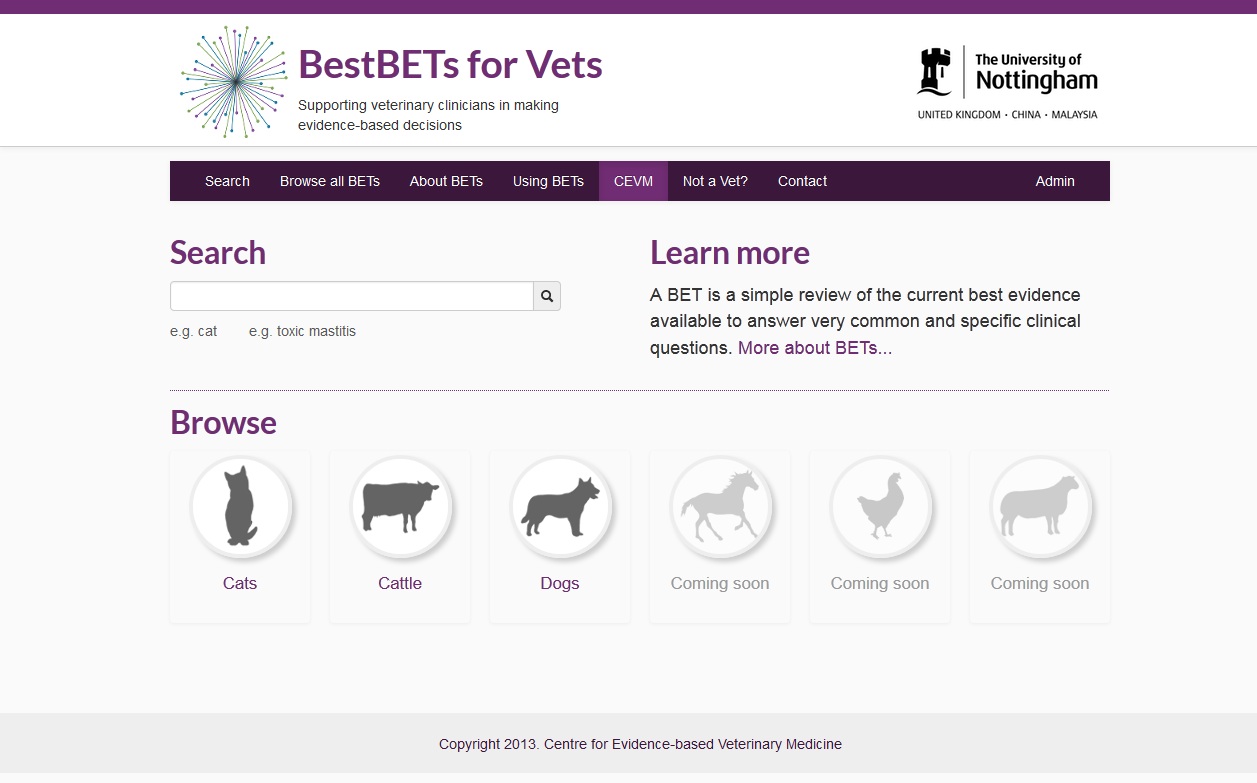Select the cattle silhouette icon

point(400,506)
